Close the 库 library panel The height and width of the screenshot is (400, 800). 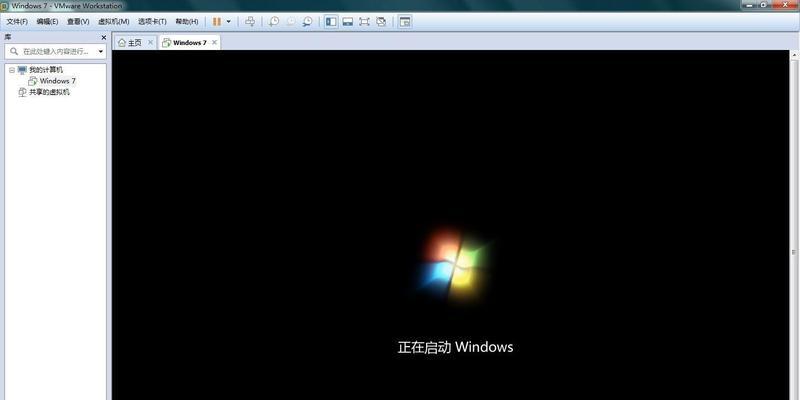point(104,38)
